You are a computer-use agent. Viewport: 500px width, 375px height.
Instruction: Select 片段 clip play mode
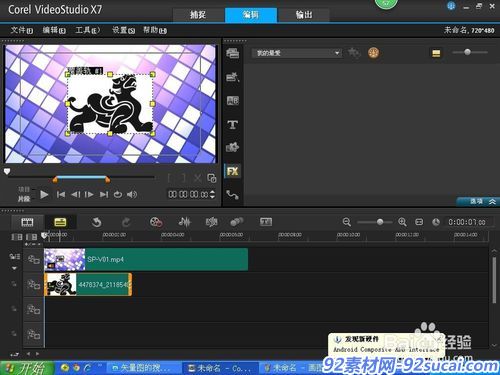pyautogui.click(x=24, y=199)
